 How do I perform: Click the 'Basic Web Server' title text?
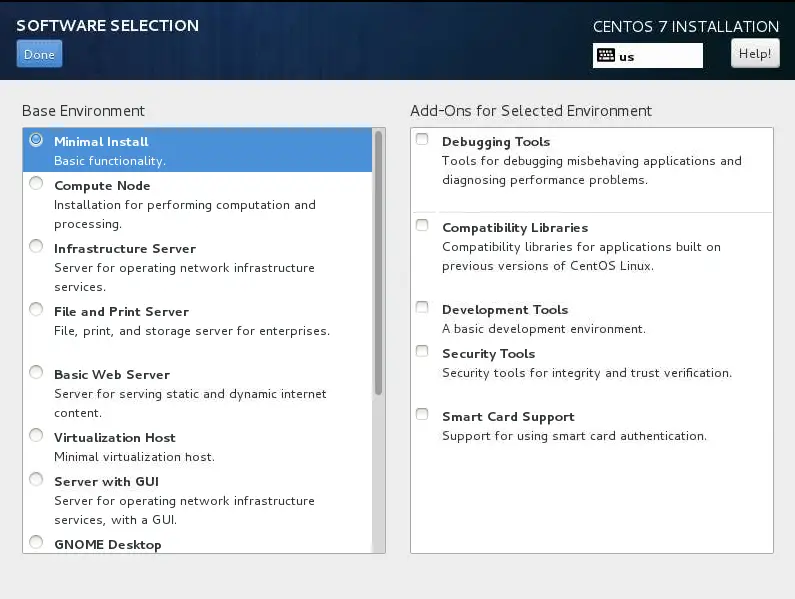112,374
